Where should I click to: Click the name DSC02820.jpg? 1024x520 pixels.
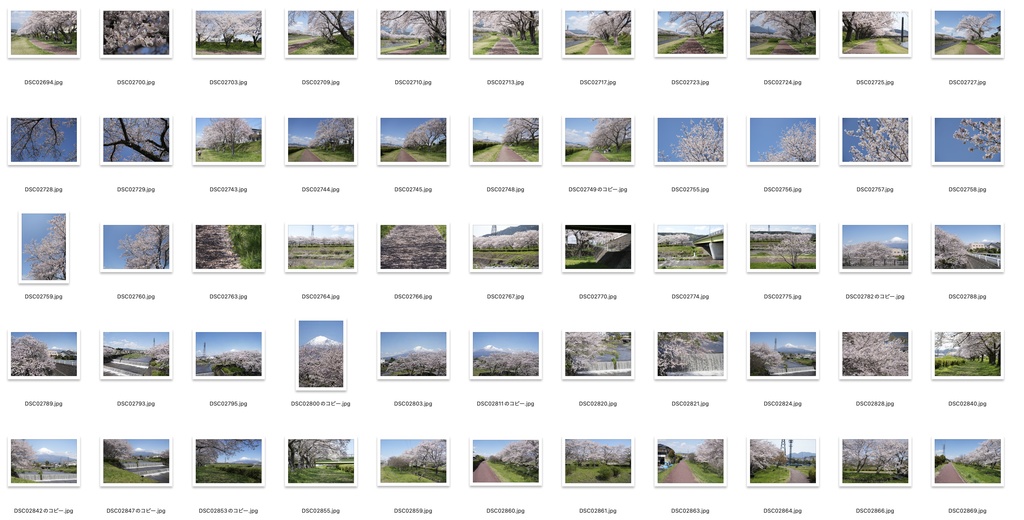point(598,404)
